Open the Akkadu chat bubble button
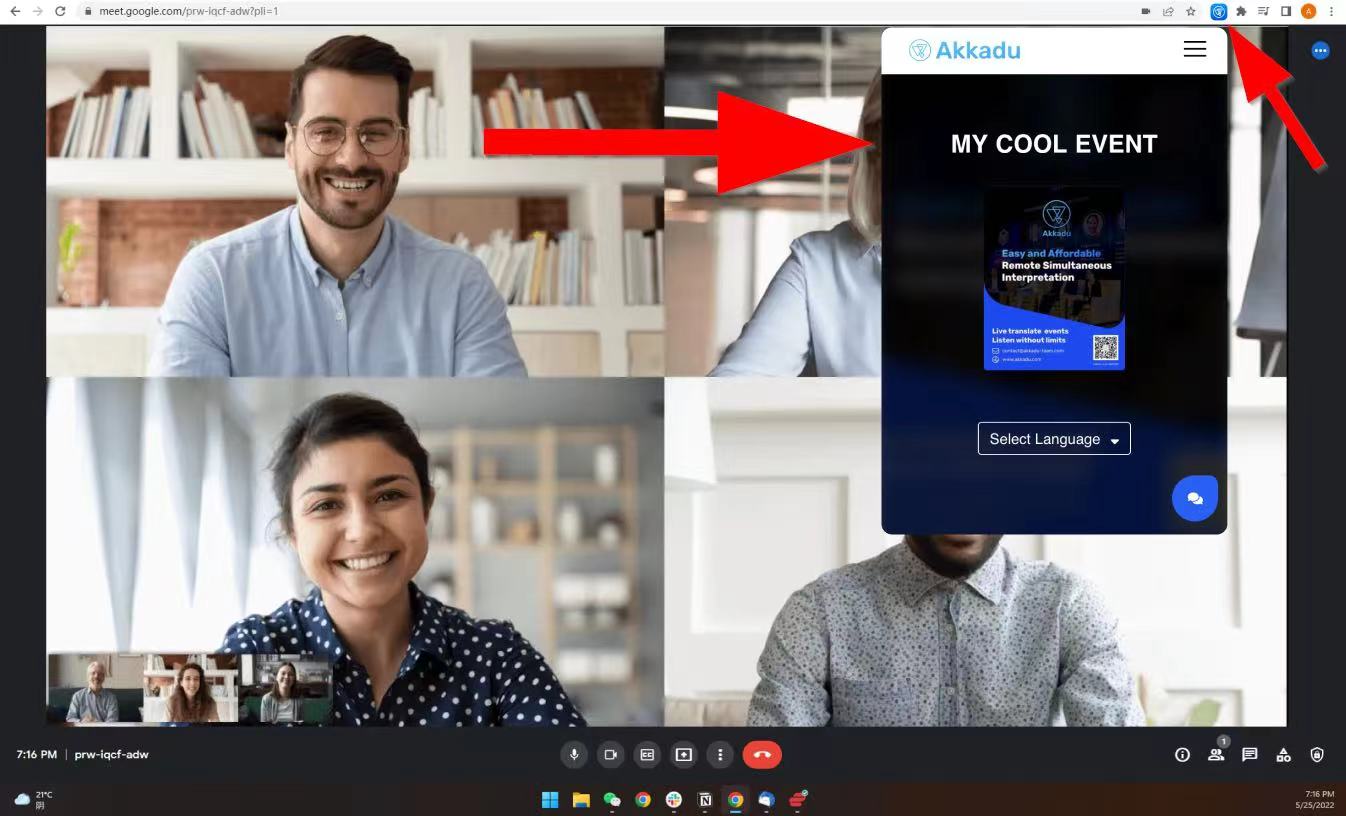Image resolution: width=1346 pixels, height=816 pixels. [x=1194, y=498]
